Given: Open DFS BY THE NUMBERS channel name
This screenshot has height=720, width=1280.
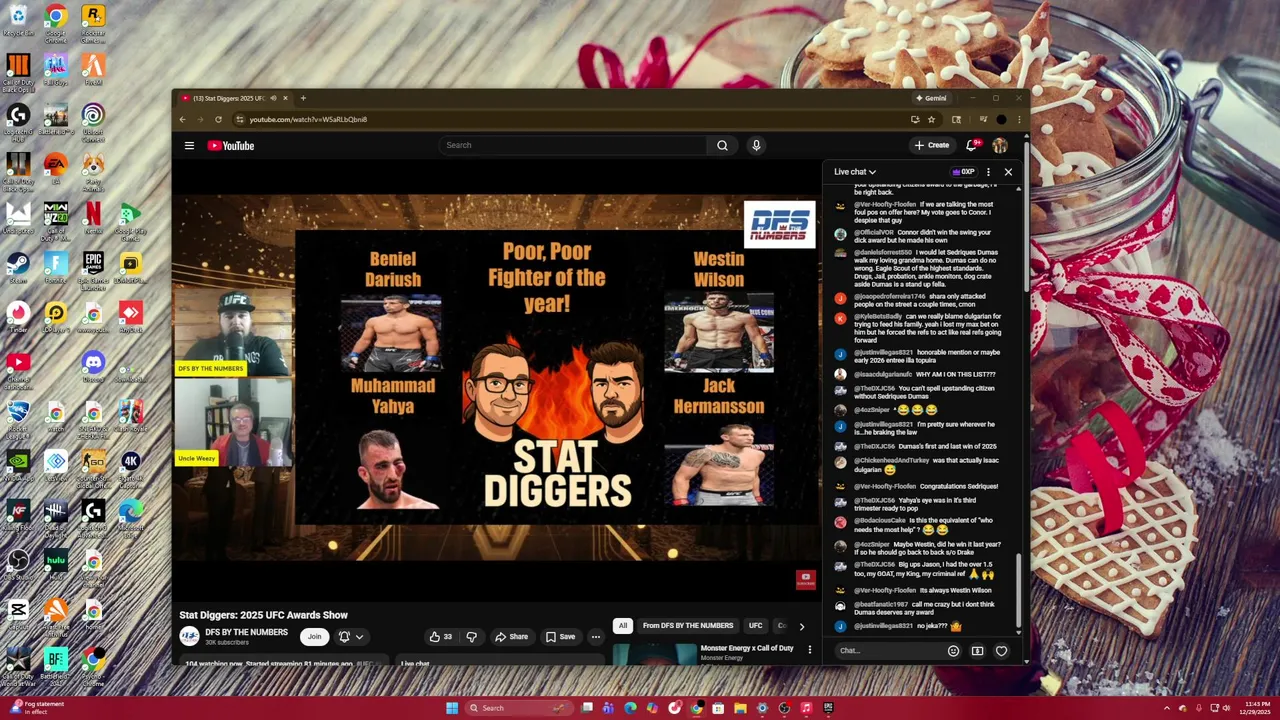Looking at the screenshot, I should point(246,632).
